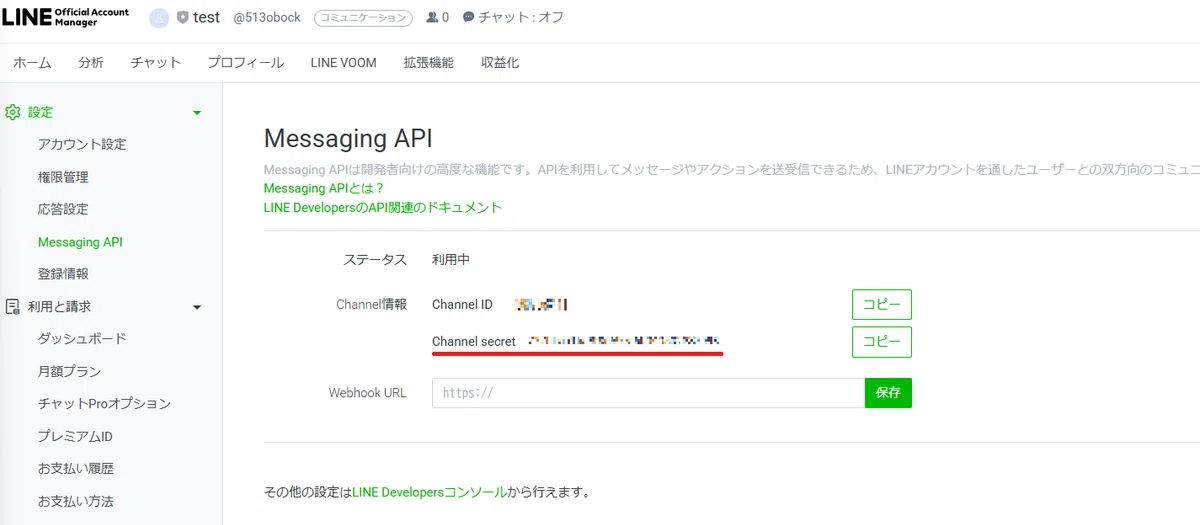This screenshot has height=525, width=1200.
Task: Switch to the チャット tab
Action: click(x=156, y=62)
